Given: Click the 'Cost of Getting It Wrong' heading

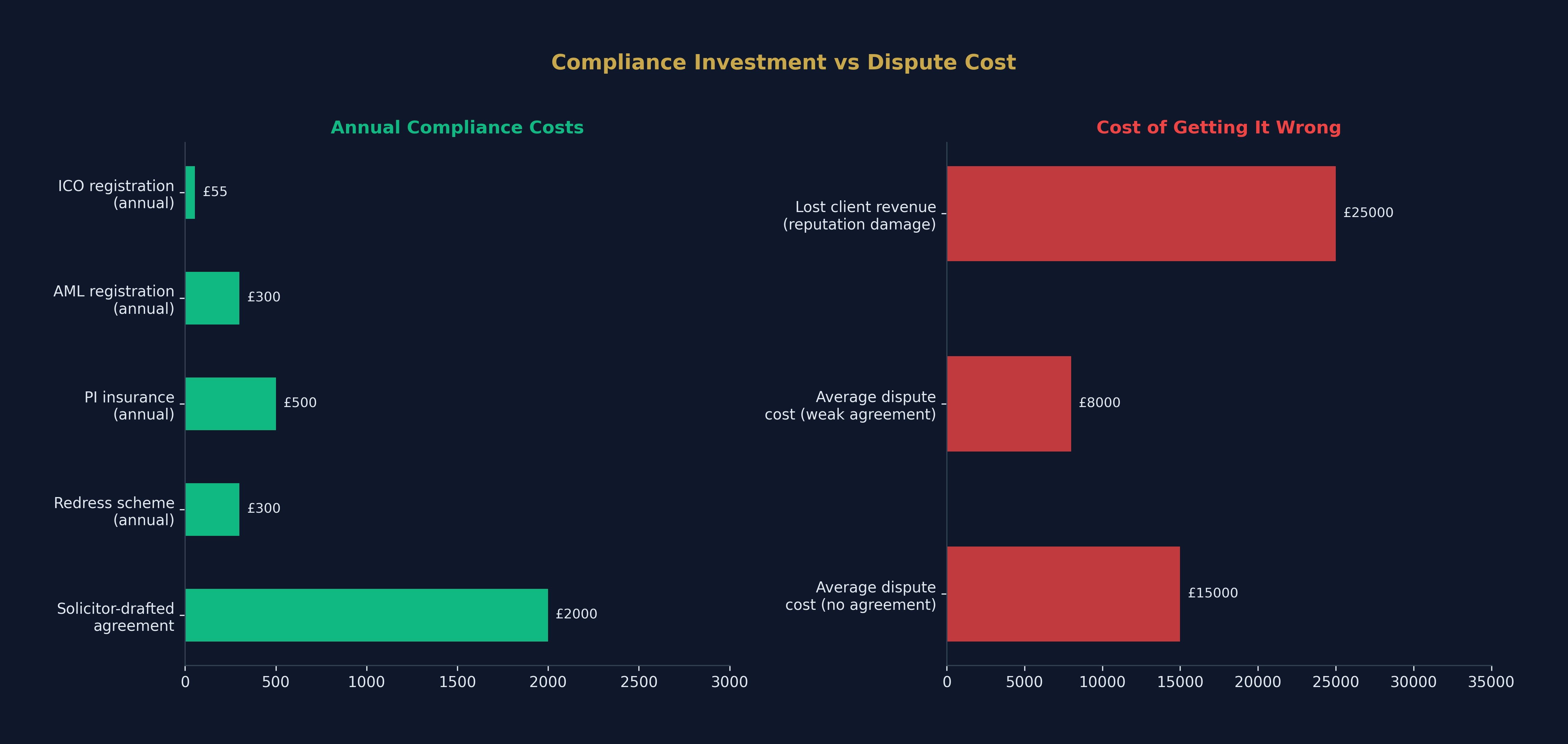Looking at the screenshot, I should pos(1219,128).
